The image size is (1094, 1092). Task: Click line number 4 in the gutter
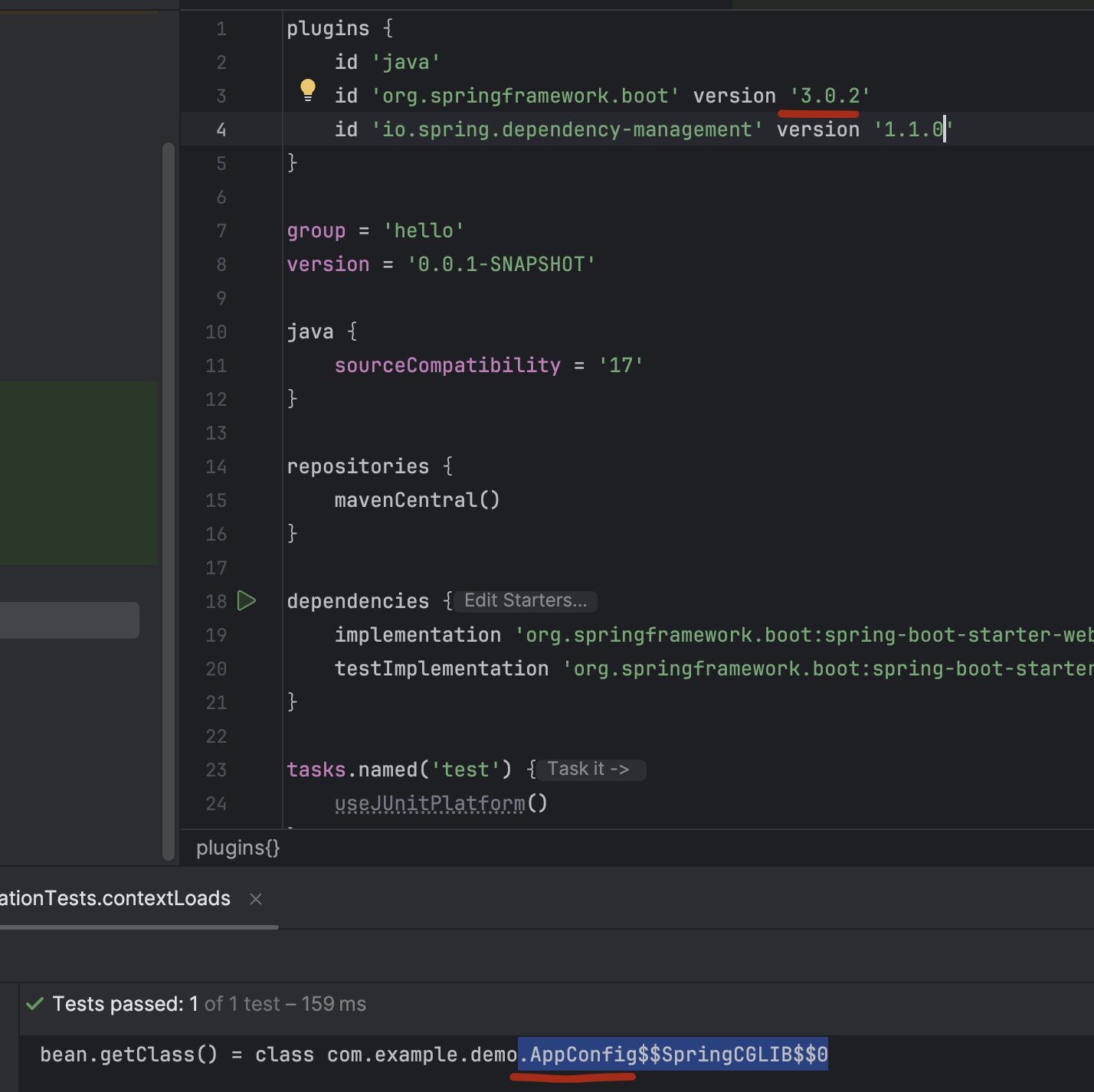pyautogui.click(x=221, y=129)
